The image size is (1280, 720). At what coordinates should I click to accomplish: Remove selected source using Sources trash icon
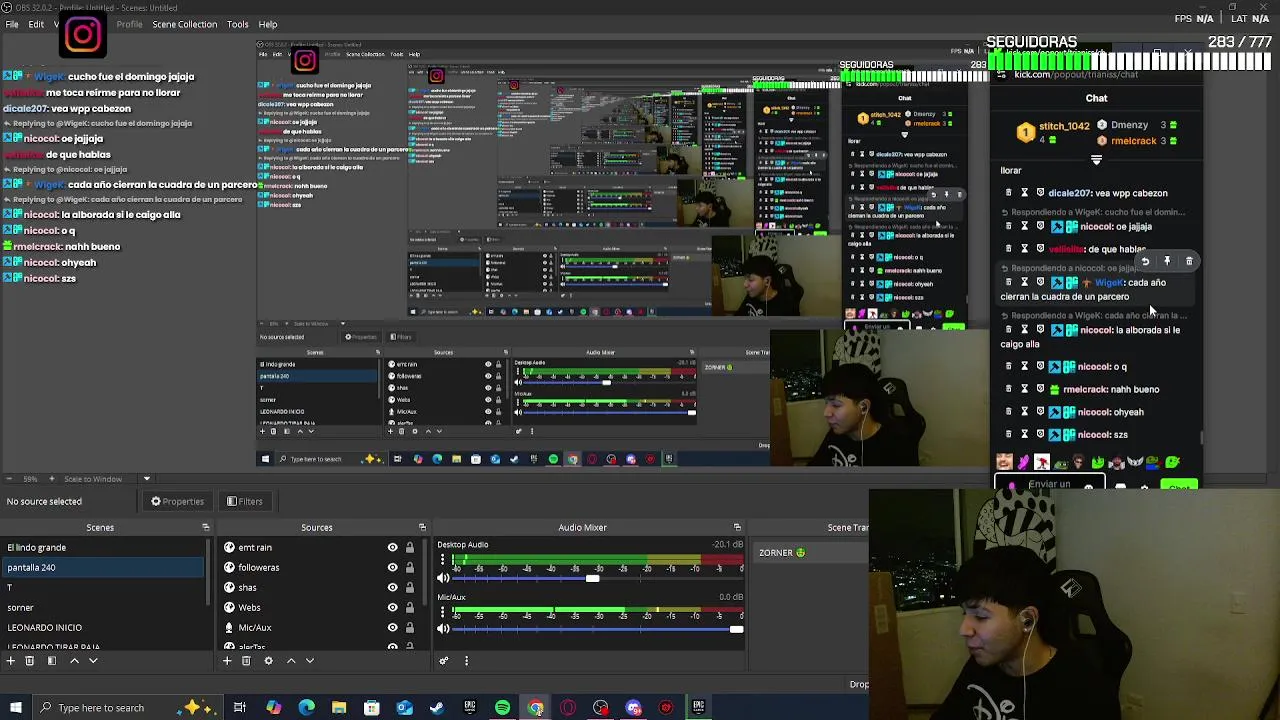[246, 661]
